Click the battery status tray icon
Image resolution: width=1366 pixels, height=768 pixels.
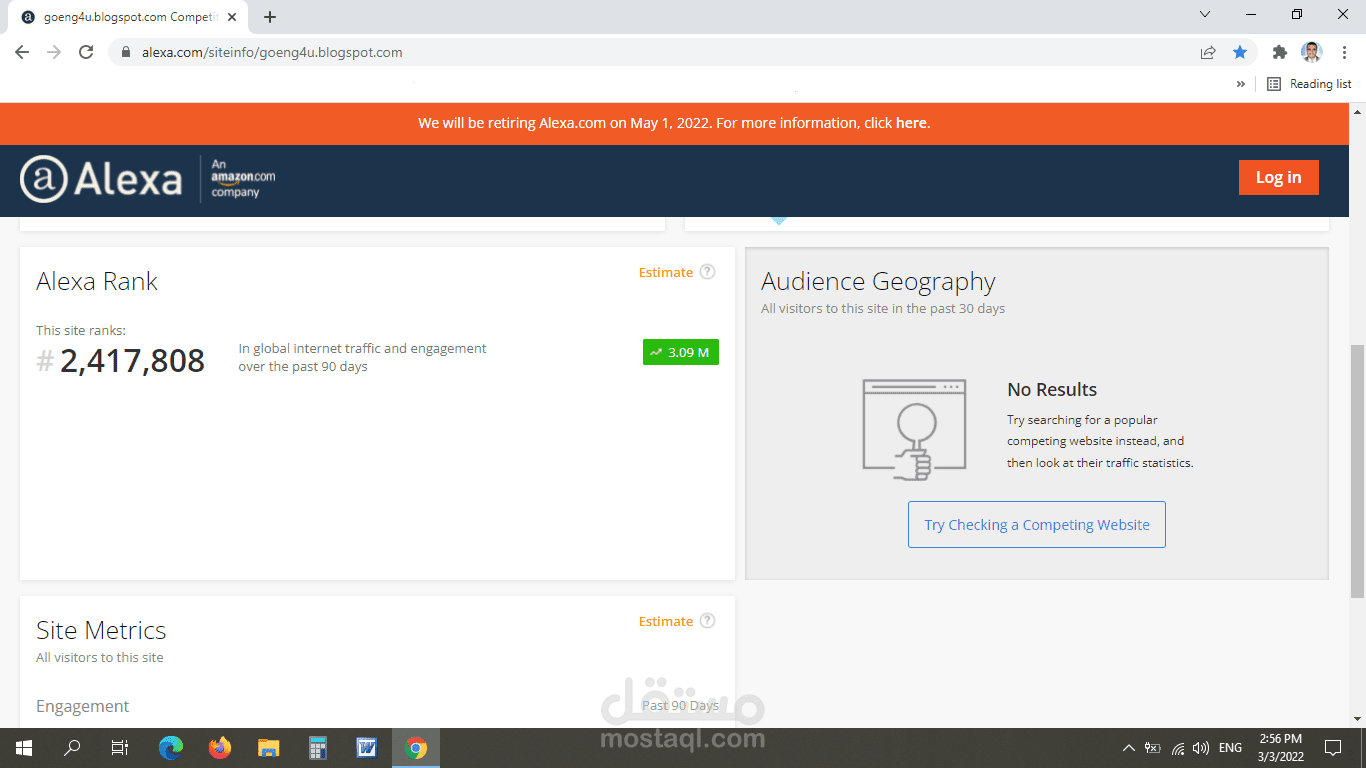[x=1153, y=748]
